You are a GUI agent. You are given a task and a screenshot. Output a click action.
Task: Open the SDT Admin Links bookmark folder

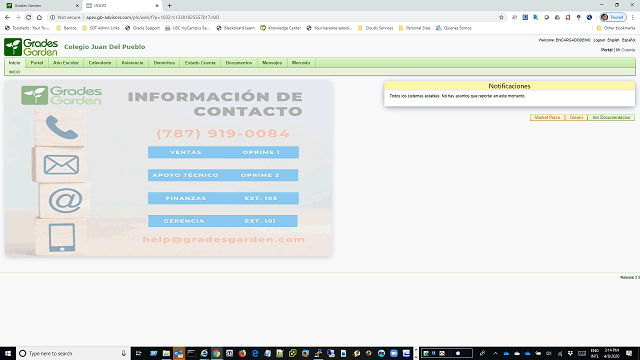101,28
